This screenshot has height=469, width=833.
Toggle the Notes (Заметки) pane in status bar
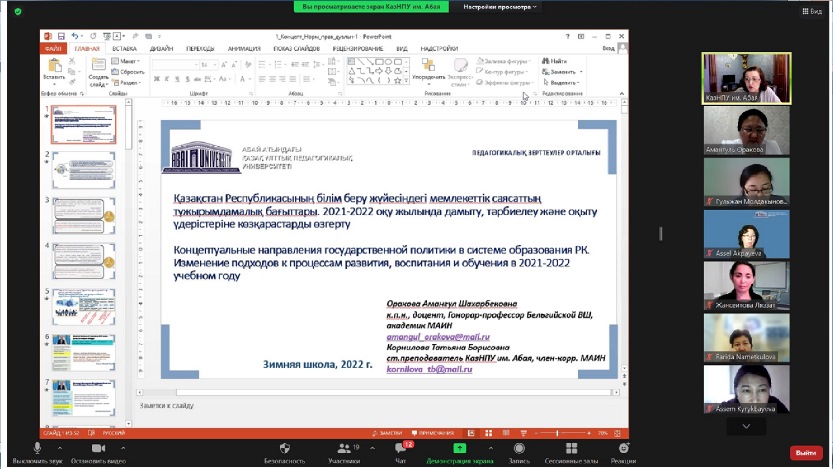(385, 433)
